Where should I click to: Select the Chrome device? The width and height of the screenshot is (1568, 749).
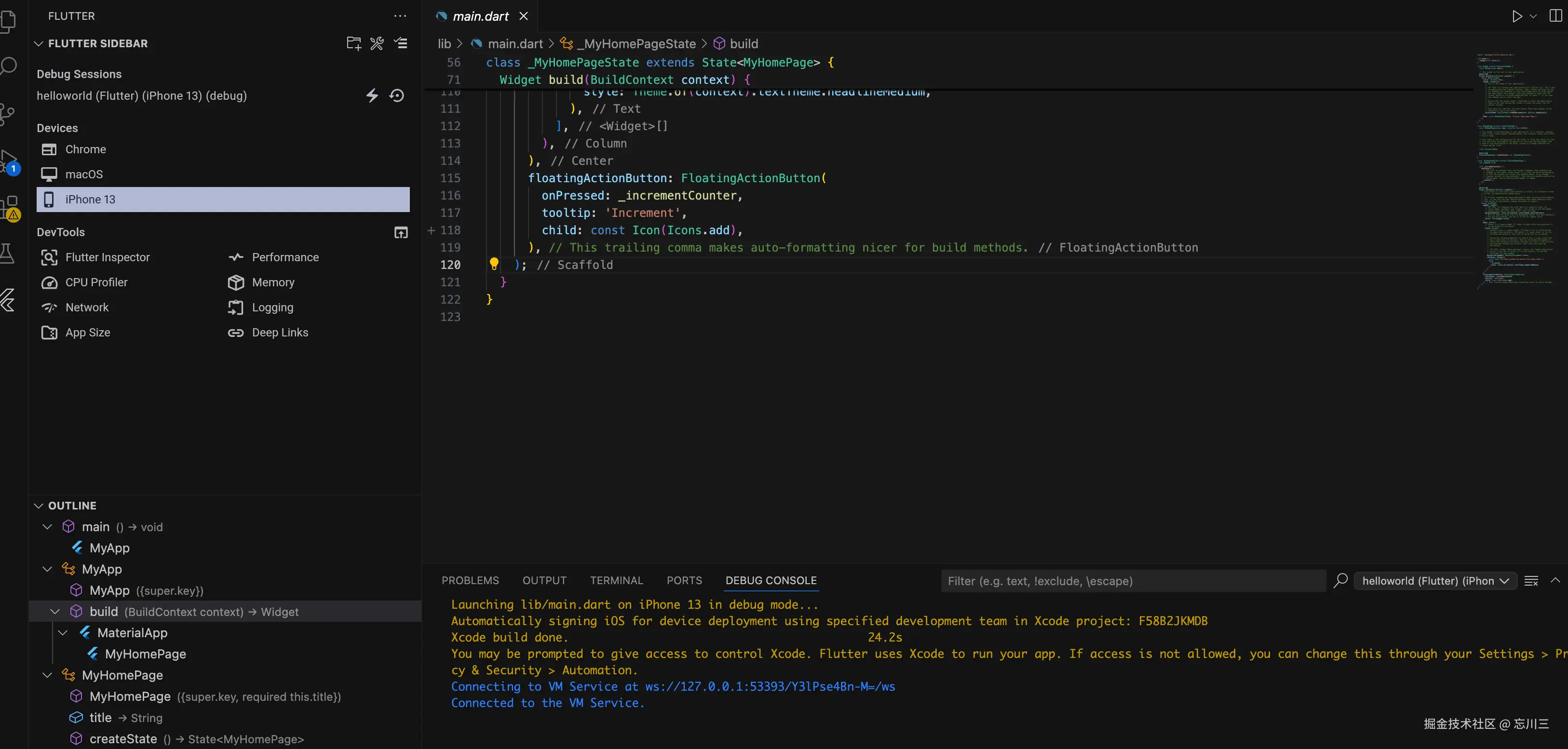click(x=85, y=150)
